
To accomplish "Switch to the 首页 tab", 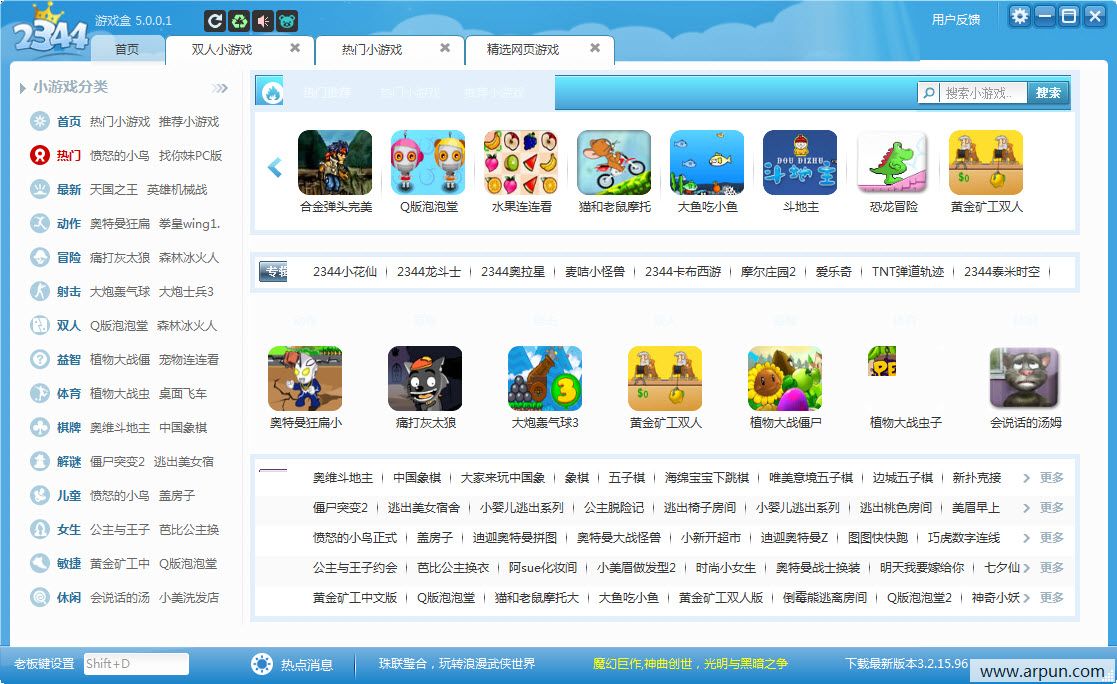I will [127, 49].
